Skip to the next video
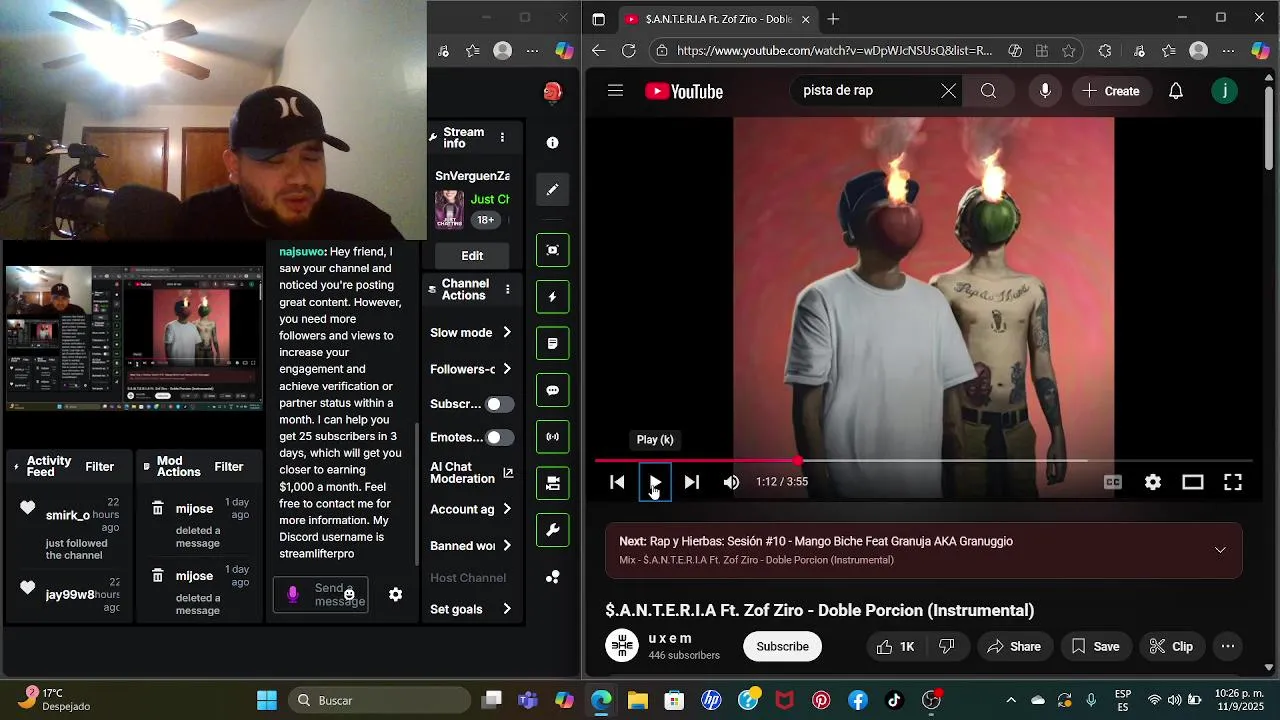The image size is (1280, 720). click(x=691, y=482)
